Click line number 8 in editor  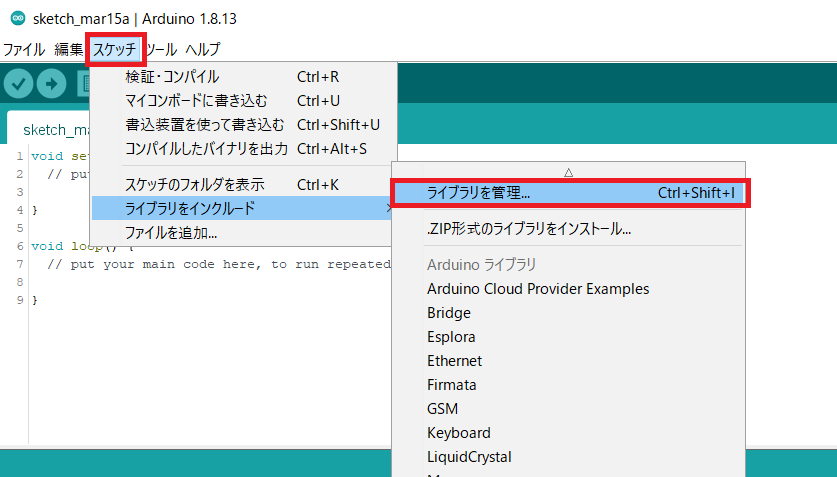pyautogui.click(x=20, y=282)
